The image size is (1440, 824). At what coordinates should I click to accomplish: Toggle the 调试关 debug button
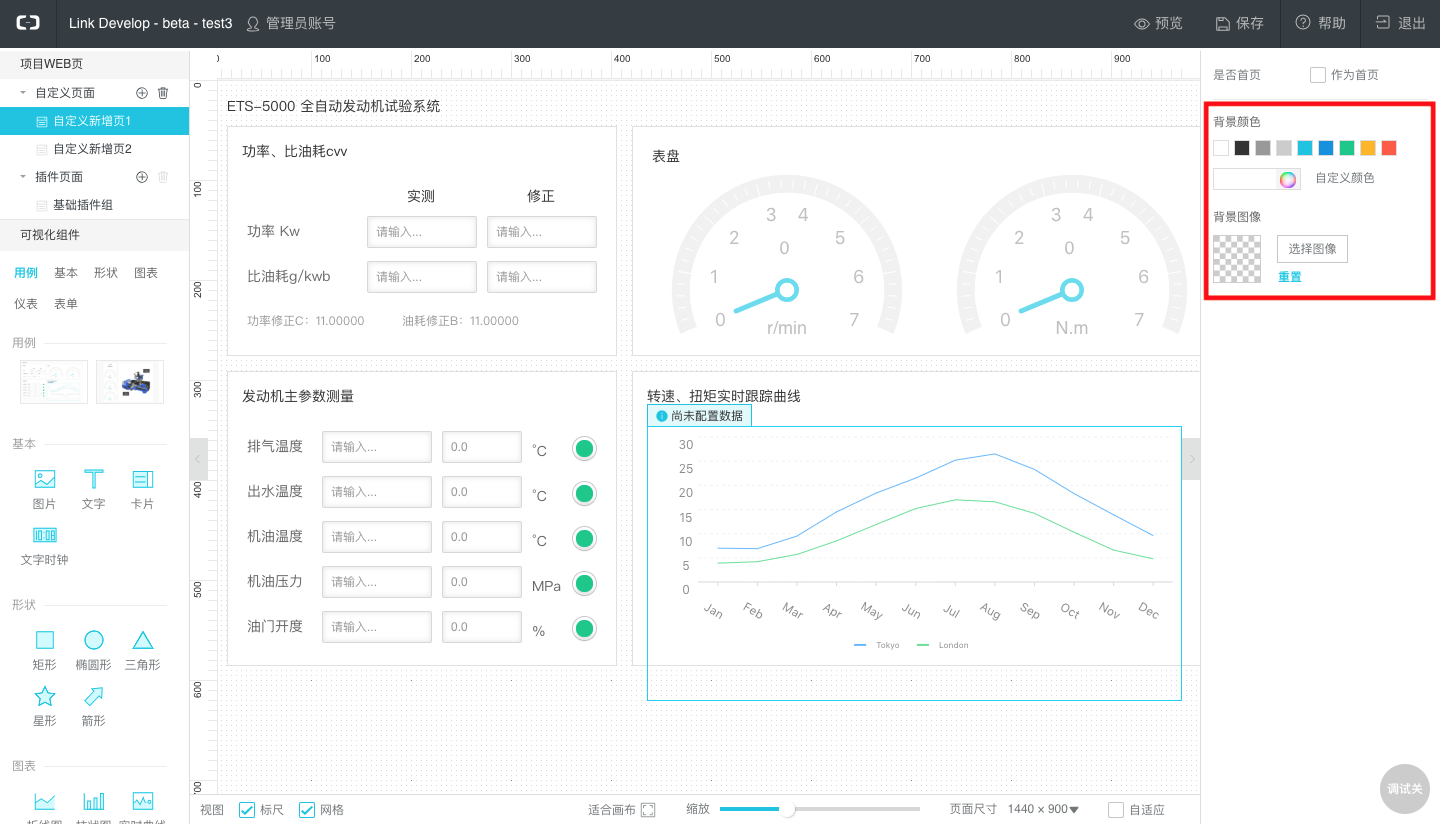tap(1404, 789)
